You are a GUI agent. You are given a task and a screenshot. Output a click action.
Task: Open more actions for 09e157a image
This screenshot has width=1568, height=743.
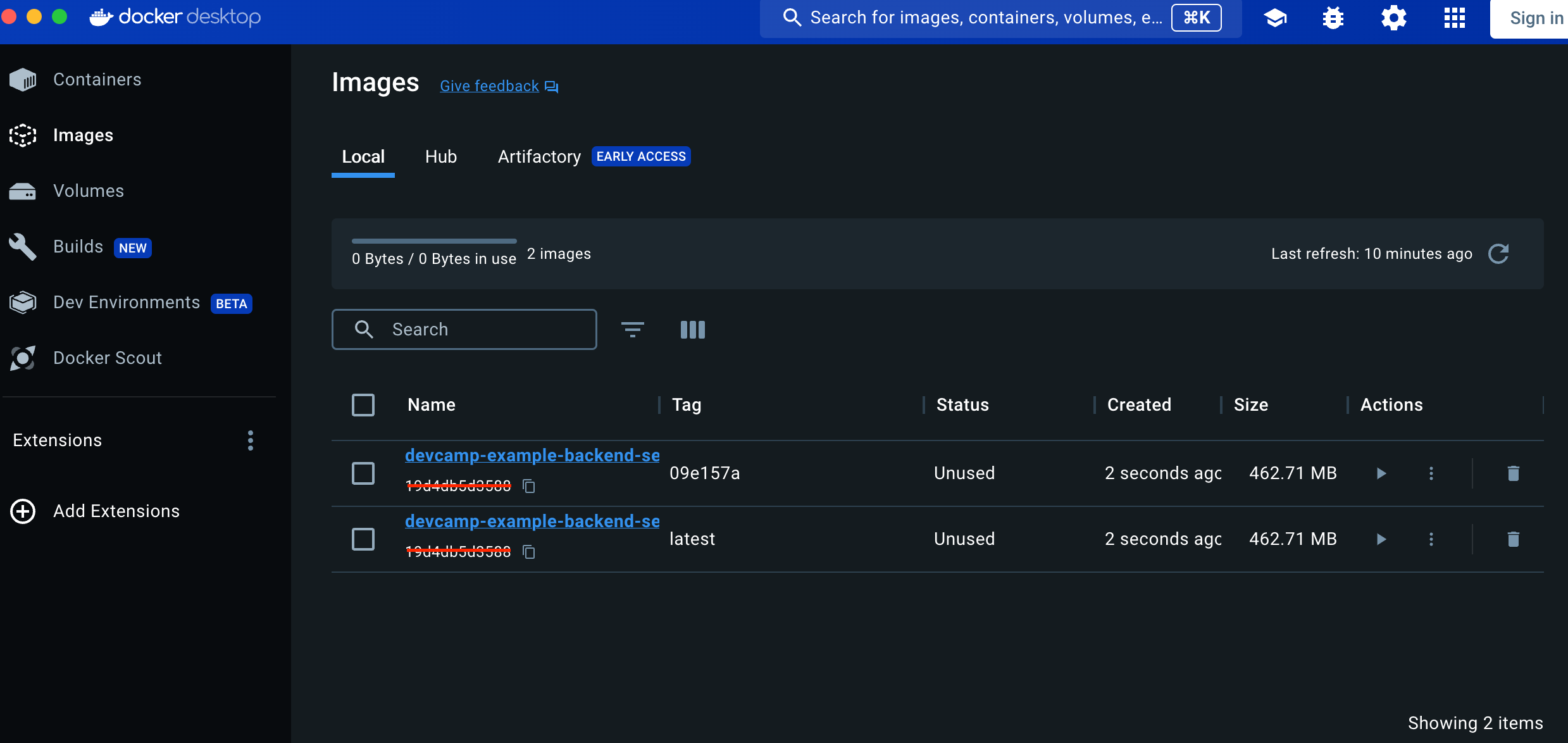click(1431, 473)
